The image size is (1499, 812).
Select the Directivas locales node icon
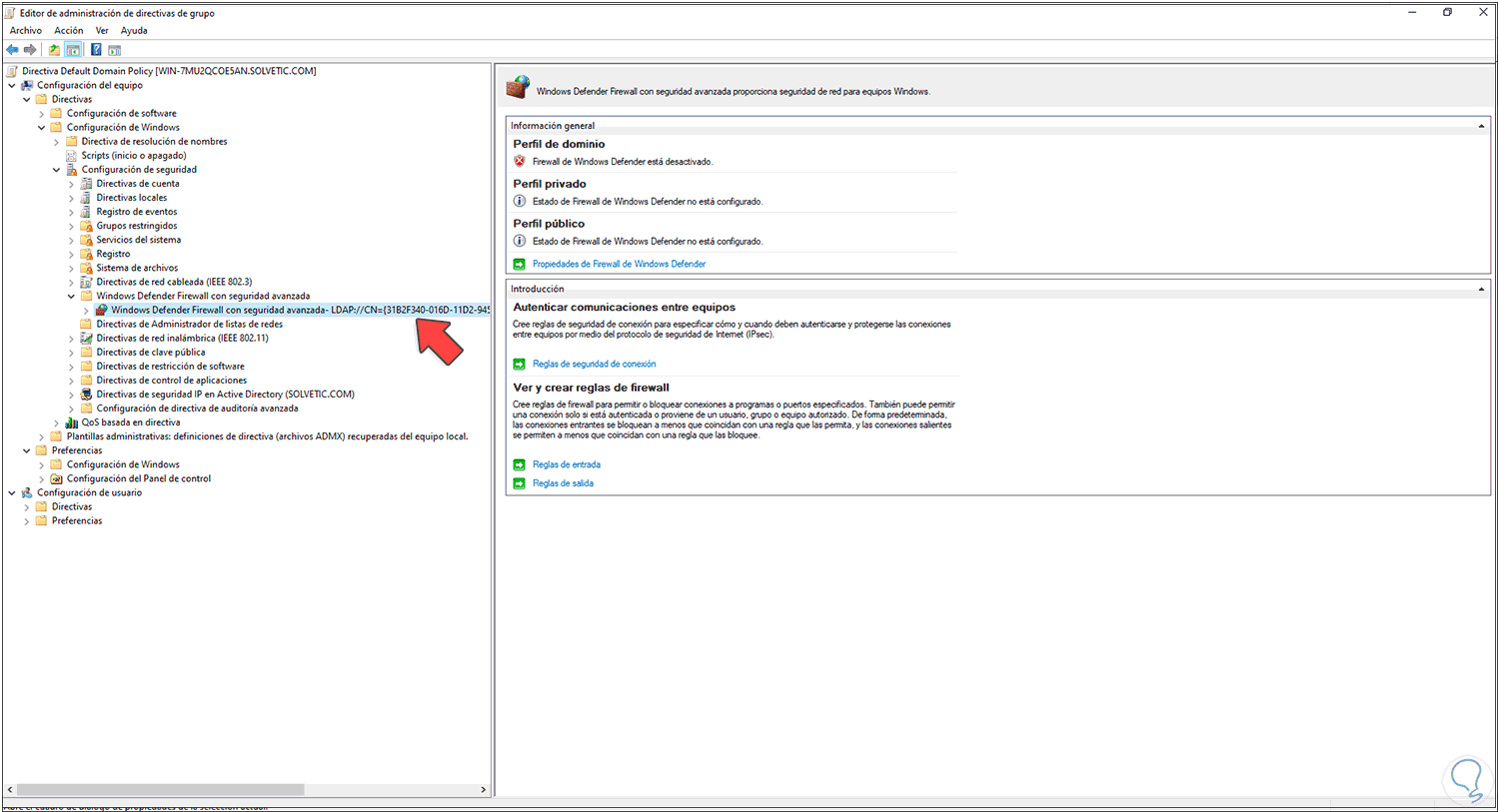pyautogui.click(x=86, y=198)
